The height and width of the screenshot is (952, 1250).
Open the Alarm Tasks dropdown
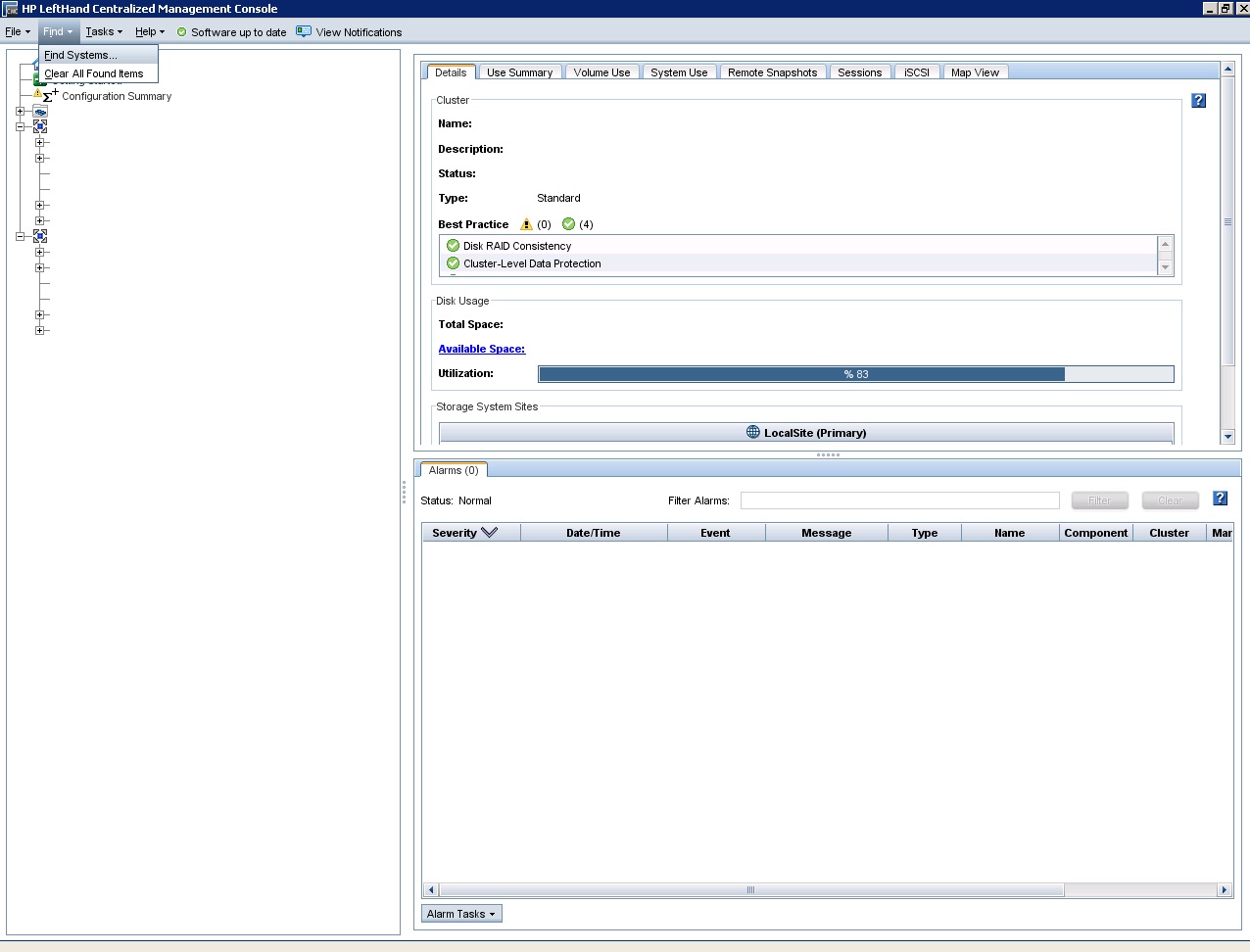click(461, 914)
